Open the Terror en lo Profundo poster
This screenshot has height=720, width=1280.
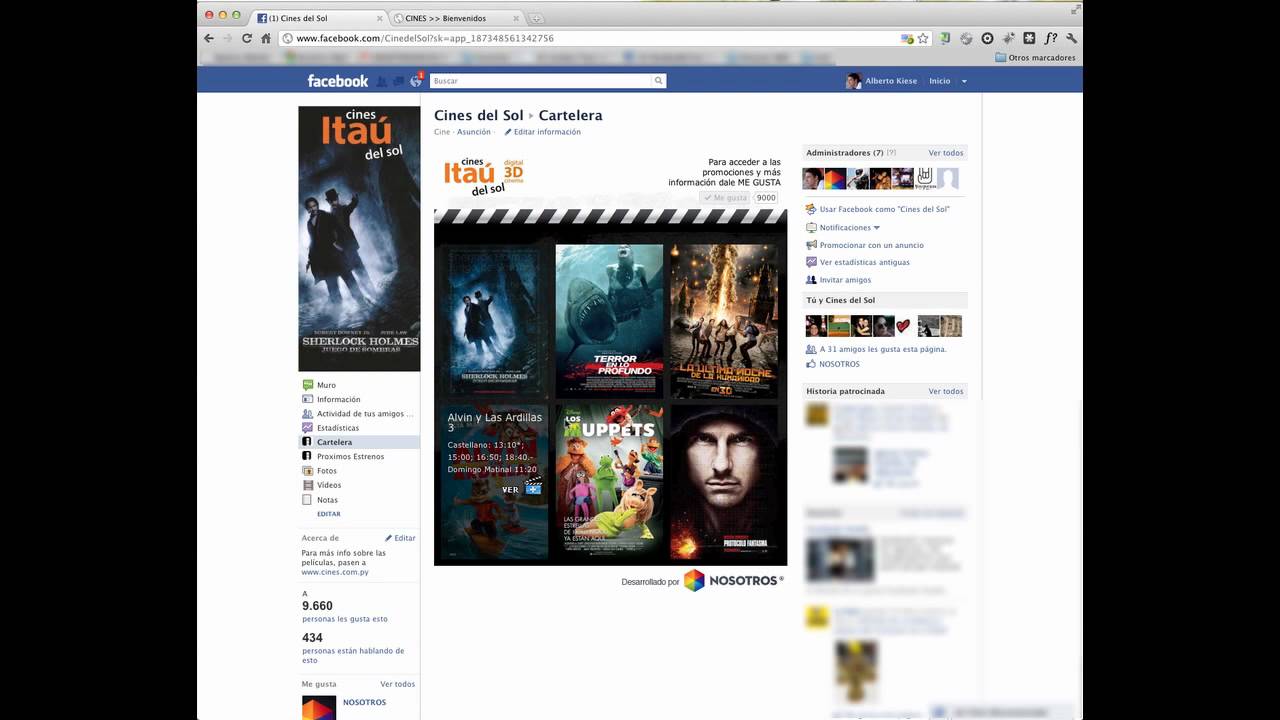click(609, 321)
